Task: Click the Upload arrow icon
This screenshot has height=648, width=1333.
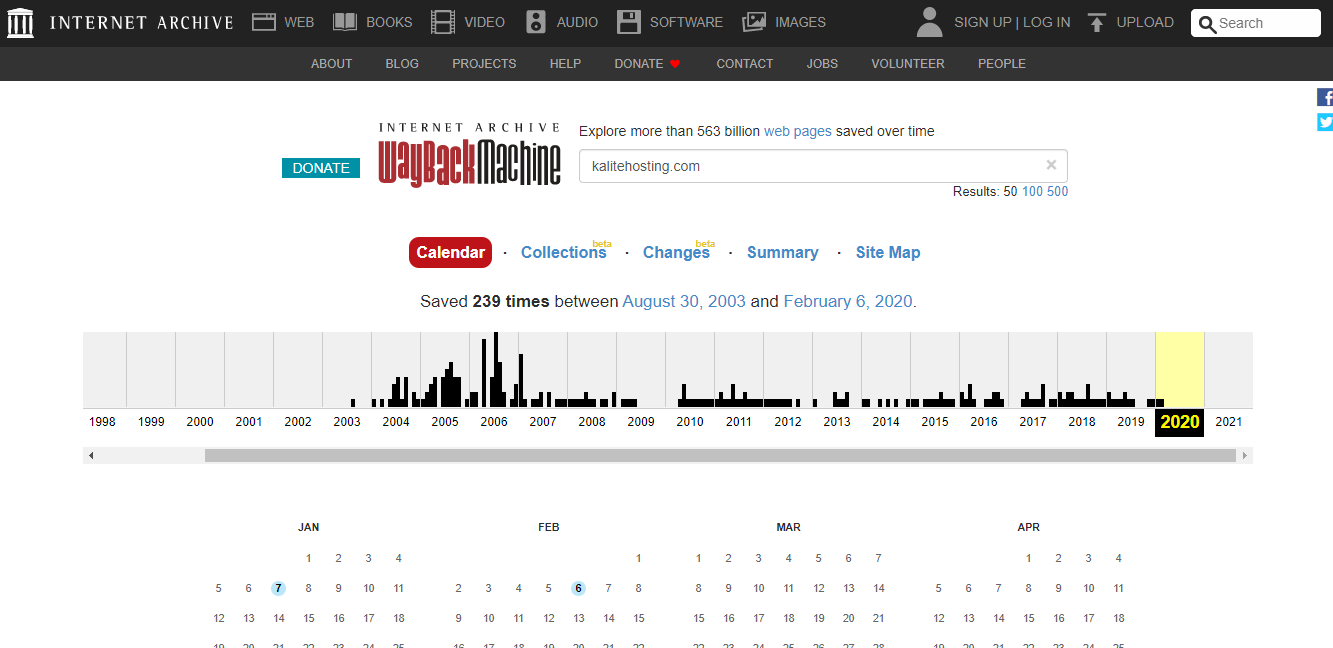Action: pyautogui.click(x=1097, y=22)
